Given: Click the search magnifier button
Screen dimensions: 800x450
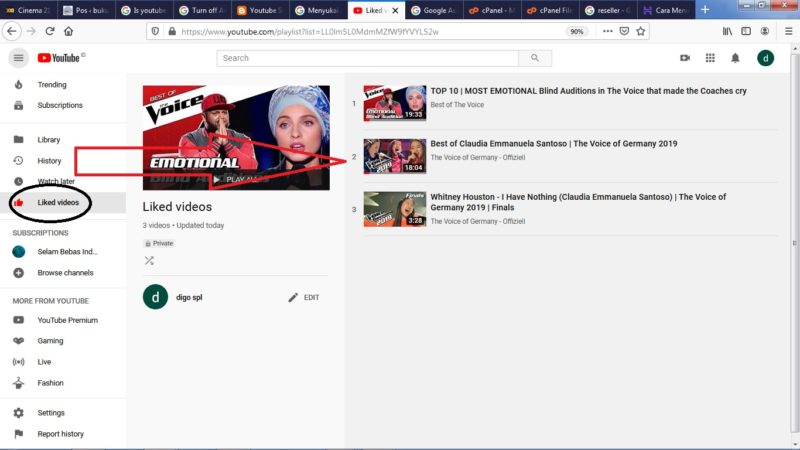Looking at the screenshot, I should point(535,58).
